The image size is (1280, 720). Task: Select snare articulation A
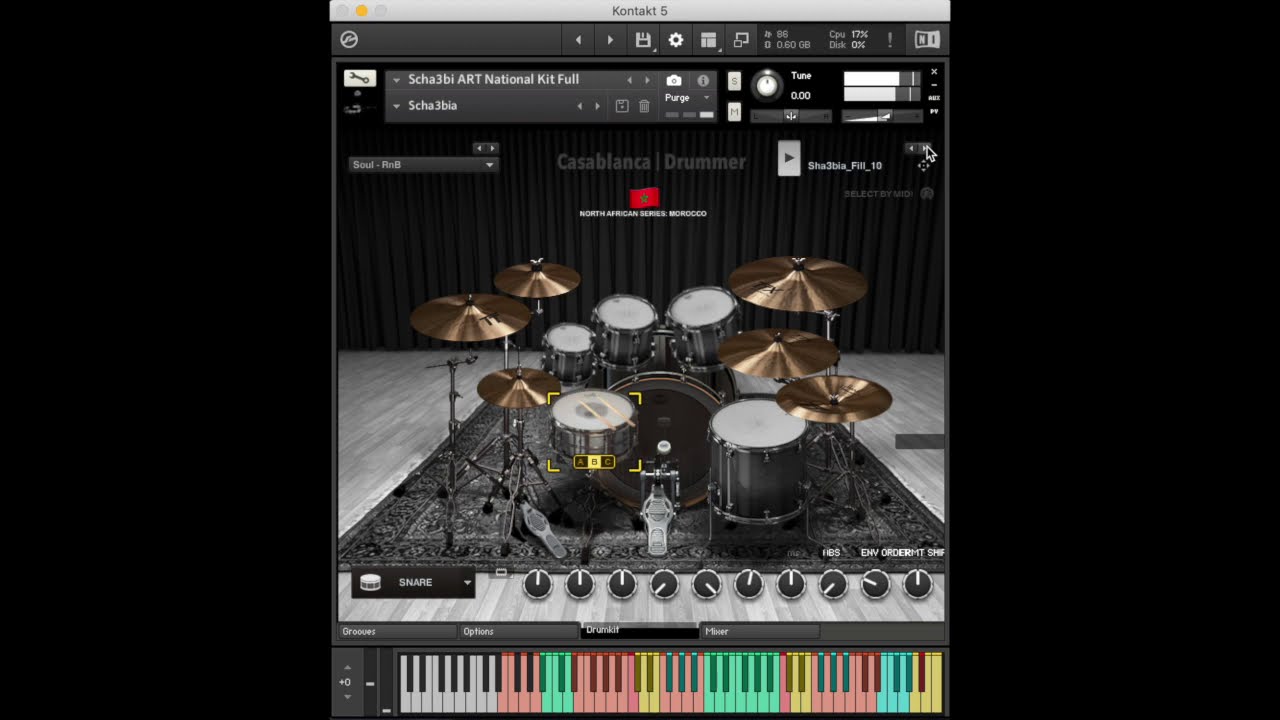click(581, 462)
